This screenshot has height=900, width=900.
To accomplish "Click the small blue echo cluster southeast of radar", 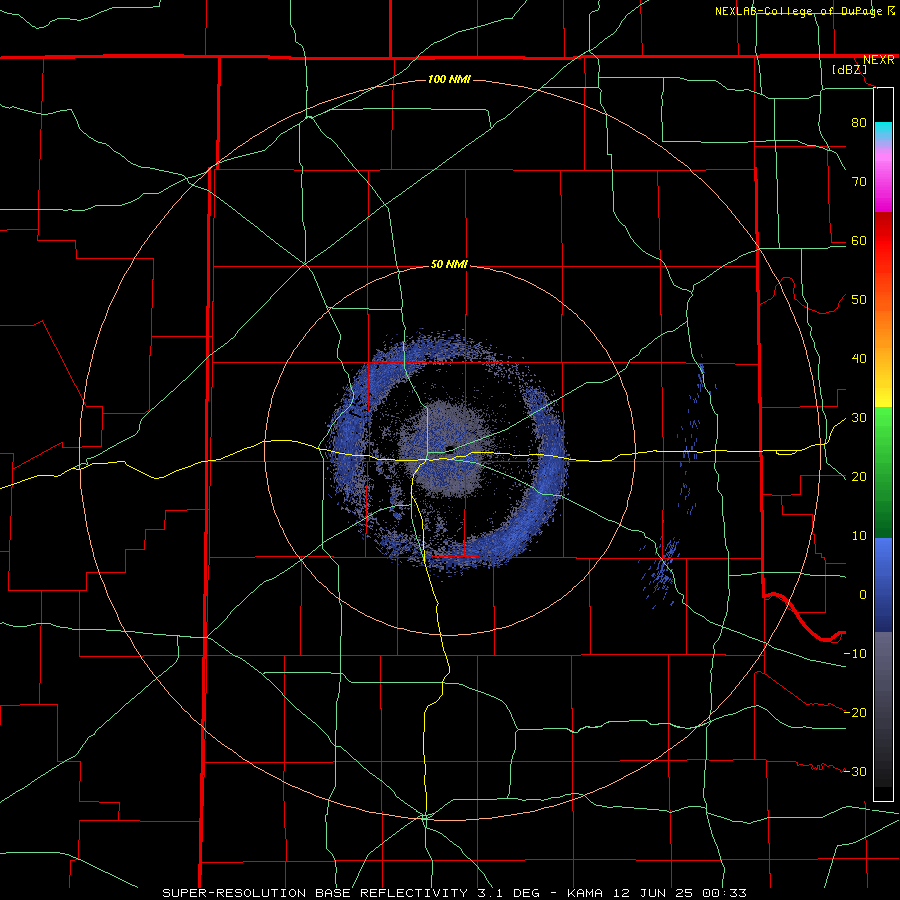I will pos(661,572).
